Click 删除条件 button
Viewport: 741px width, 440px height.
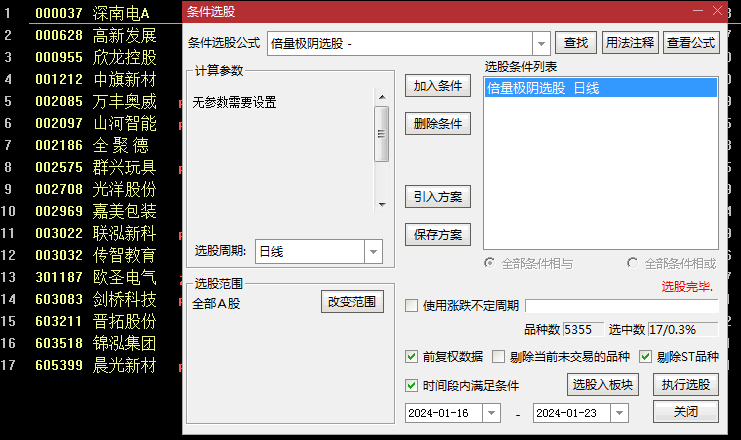pos(438,124)
